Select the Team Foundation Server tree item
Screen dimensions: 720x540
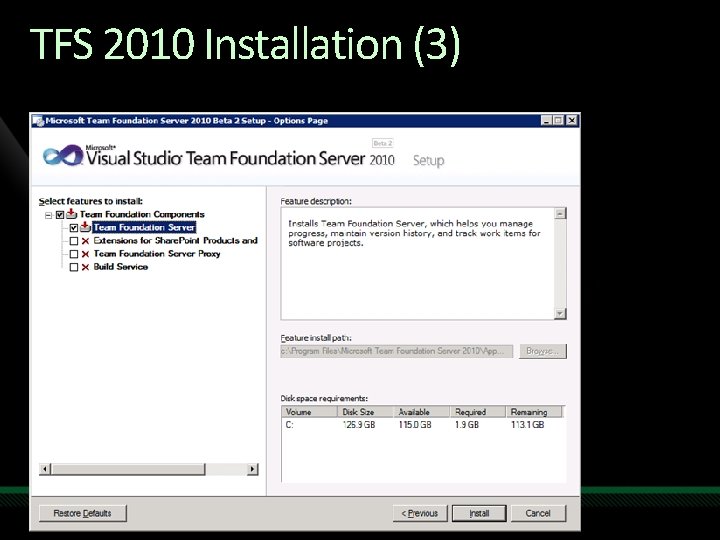(x=144, y=227)
